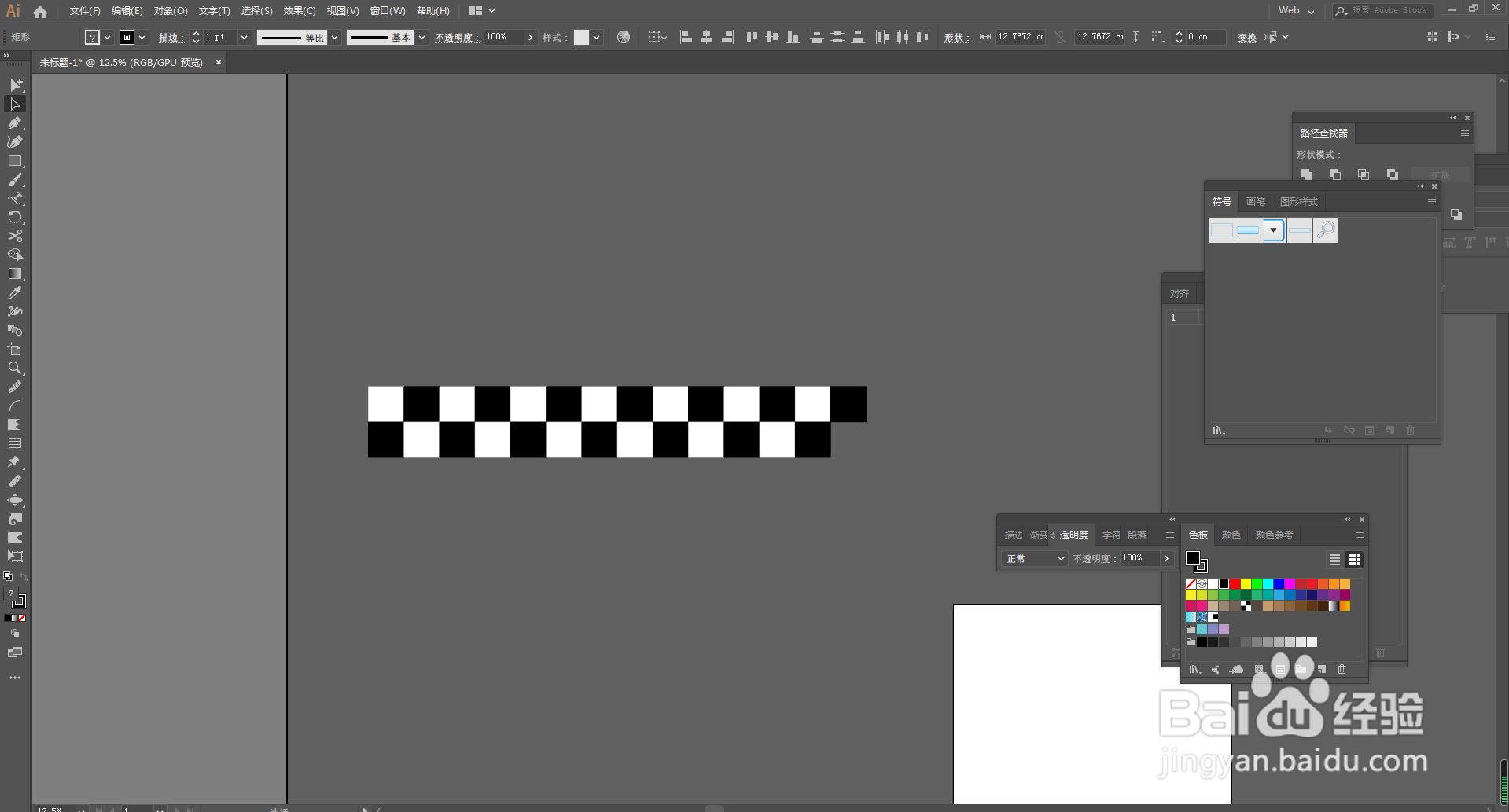Select the Eyedropper tool

[15, 292]
